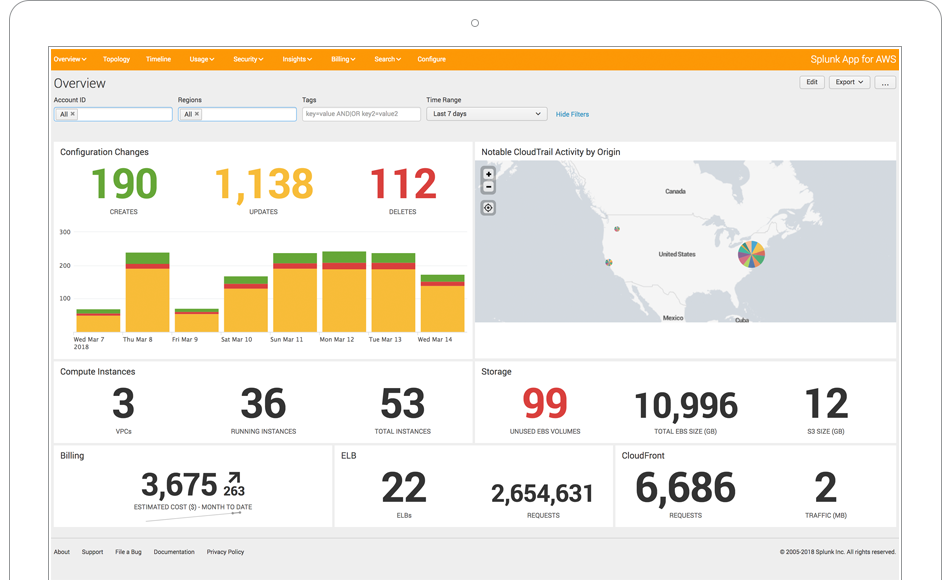Expand the Security menu

pyautogui.click(x=248, y=59)
